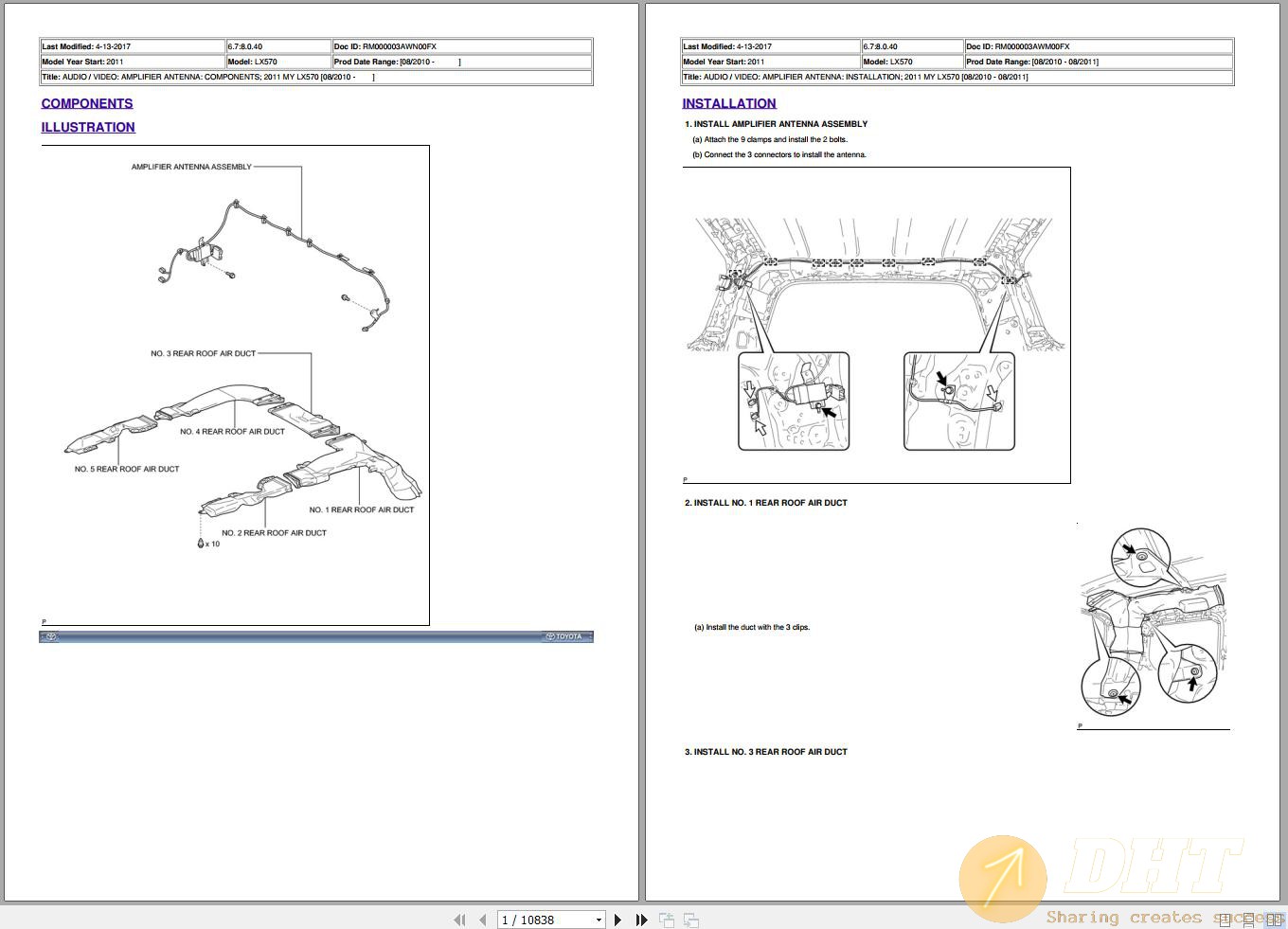Open page number dropdown arrow
The image size is (1288, 929).
599,920
